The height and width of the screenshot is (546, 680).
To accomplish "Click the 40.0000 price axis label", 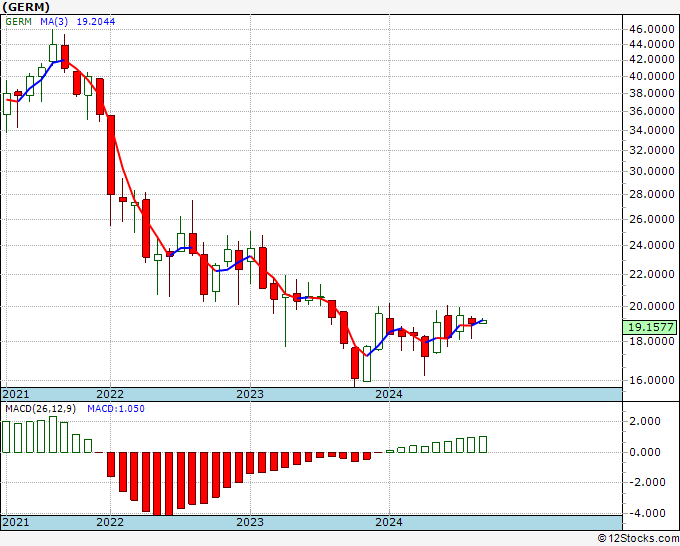I will pyautogui.click(x=651, y=76).
